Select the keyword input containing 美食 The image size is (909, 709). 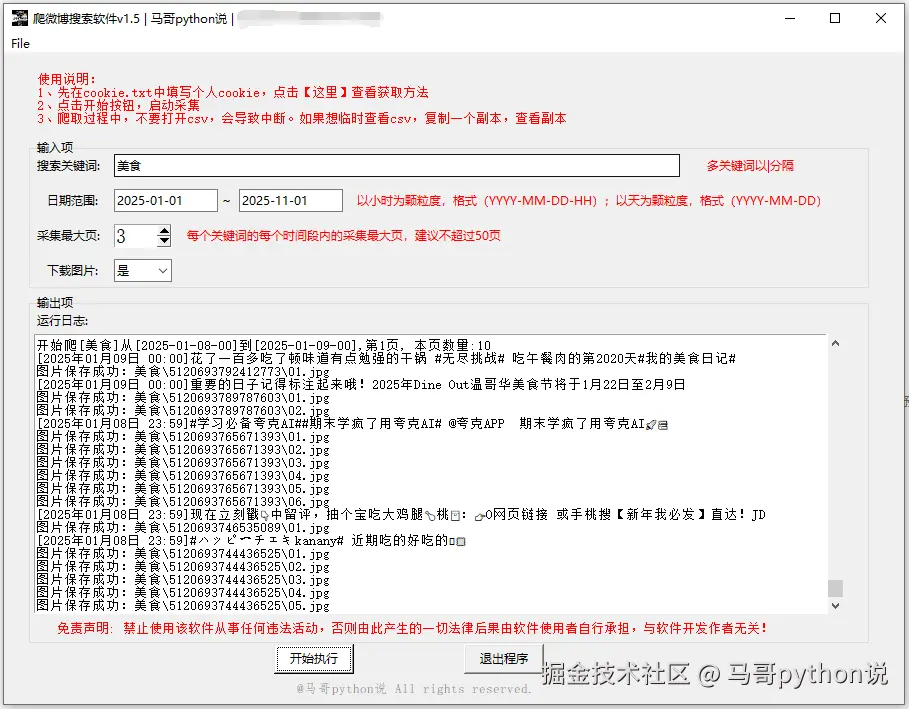tap(400, 165)
